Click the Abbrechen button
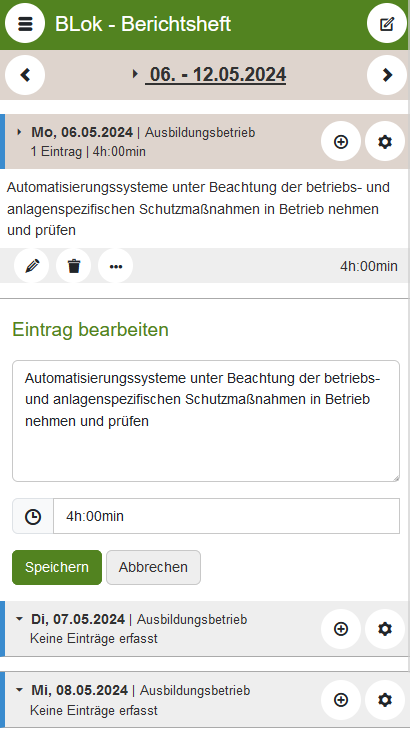 point(153,567)
